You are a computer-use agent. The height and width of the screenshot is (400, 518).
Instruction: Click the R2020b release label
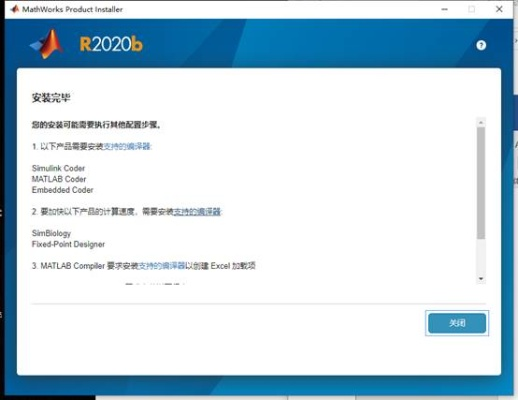point(111,44)
